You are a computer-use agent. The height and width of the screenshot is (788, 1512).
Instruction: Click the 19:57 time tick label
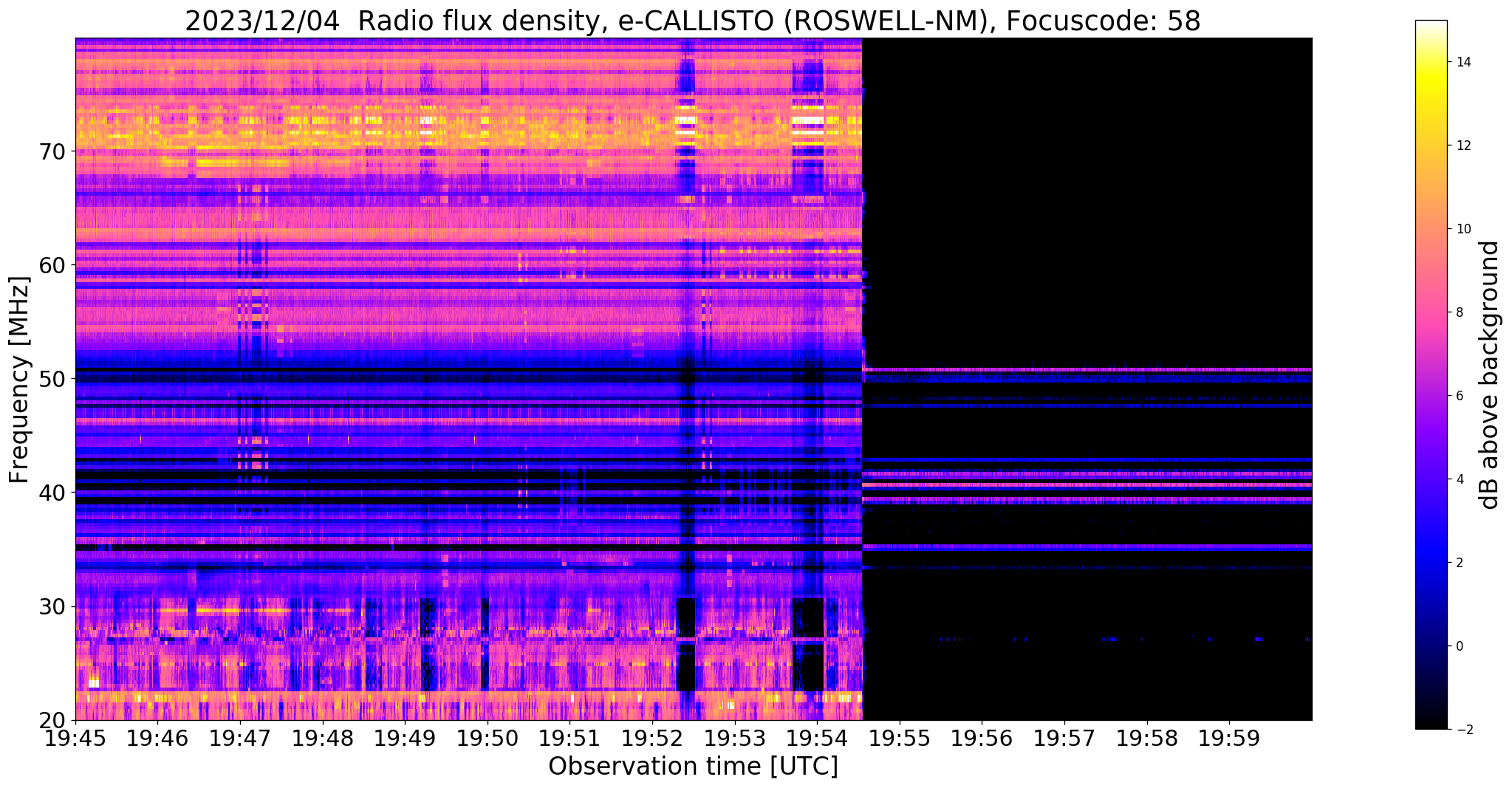coord(1064,738)
